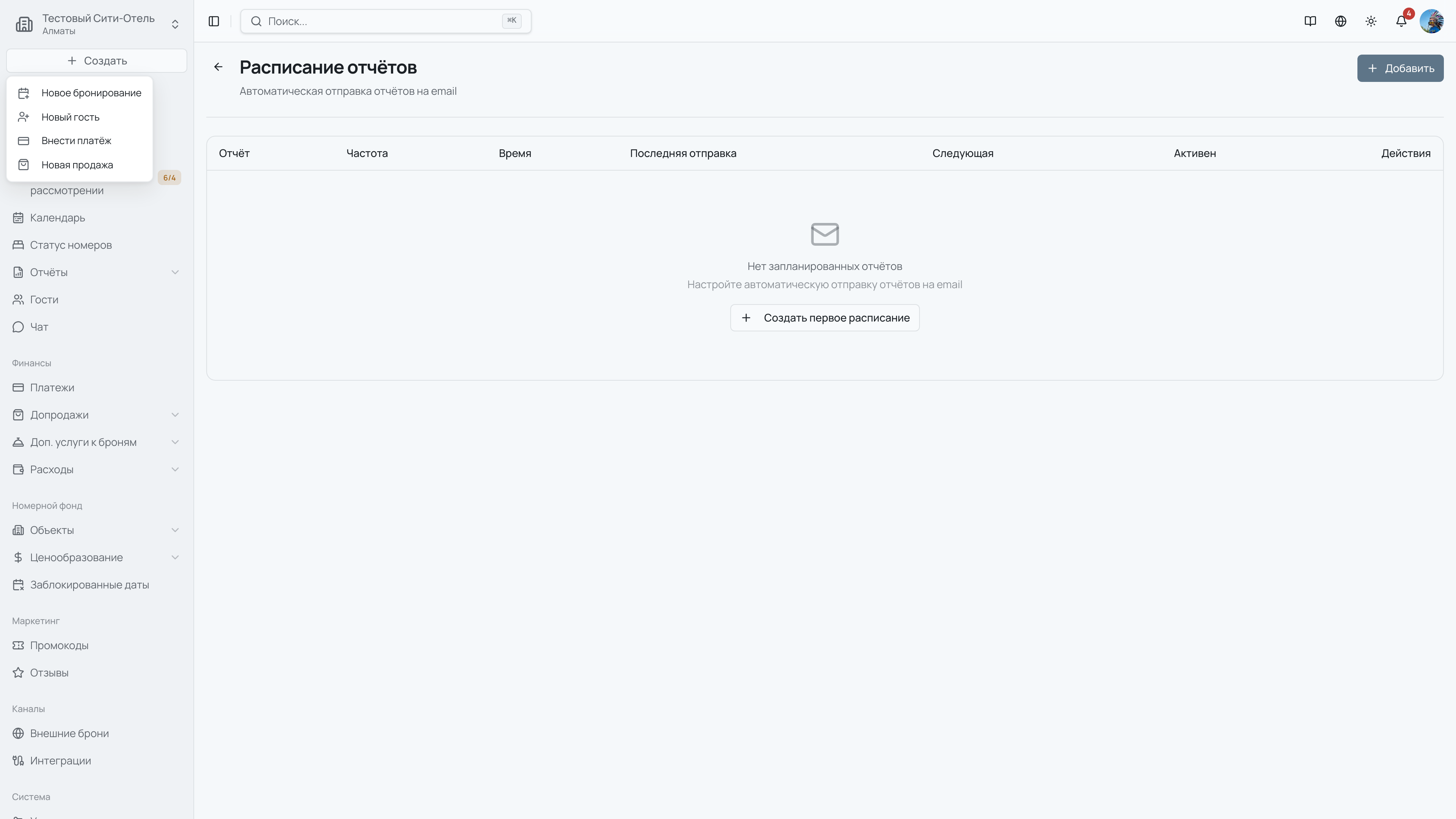Image resolution: width=1456 pixels, height=819 pixels.
Task: Click the Создать button
Action: pos(97,61)
